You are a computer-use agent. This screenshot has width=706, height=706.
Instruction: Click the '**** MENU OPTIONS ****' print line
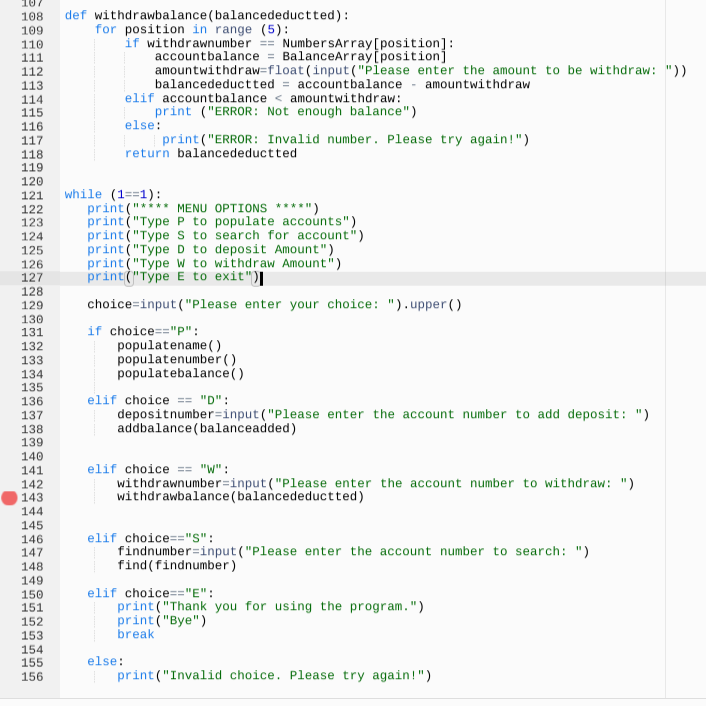point(203,208)
